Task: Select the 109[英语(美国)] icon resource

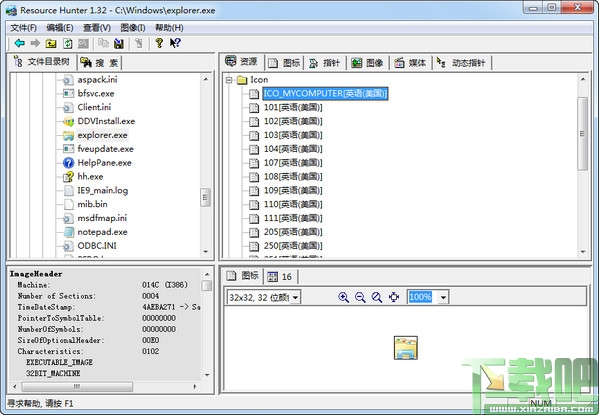Action: (293, 190)
